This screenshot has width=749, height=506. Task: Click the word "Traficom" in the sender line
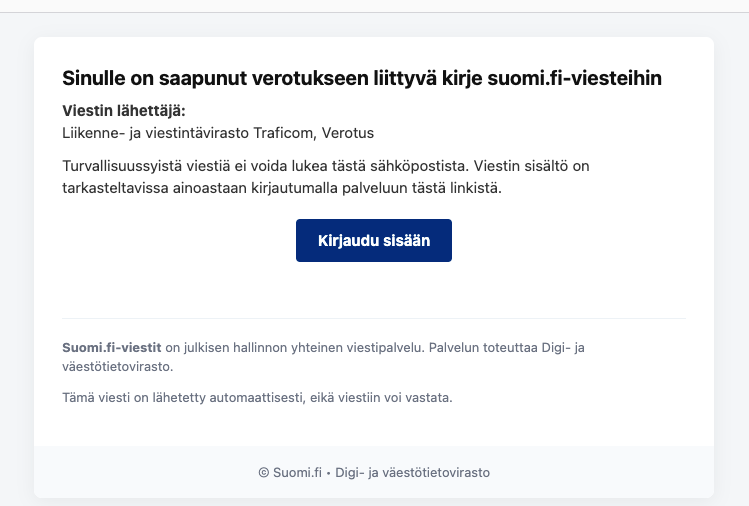(291, 132)
